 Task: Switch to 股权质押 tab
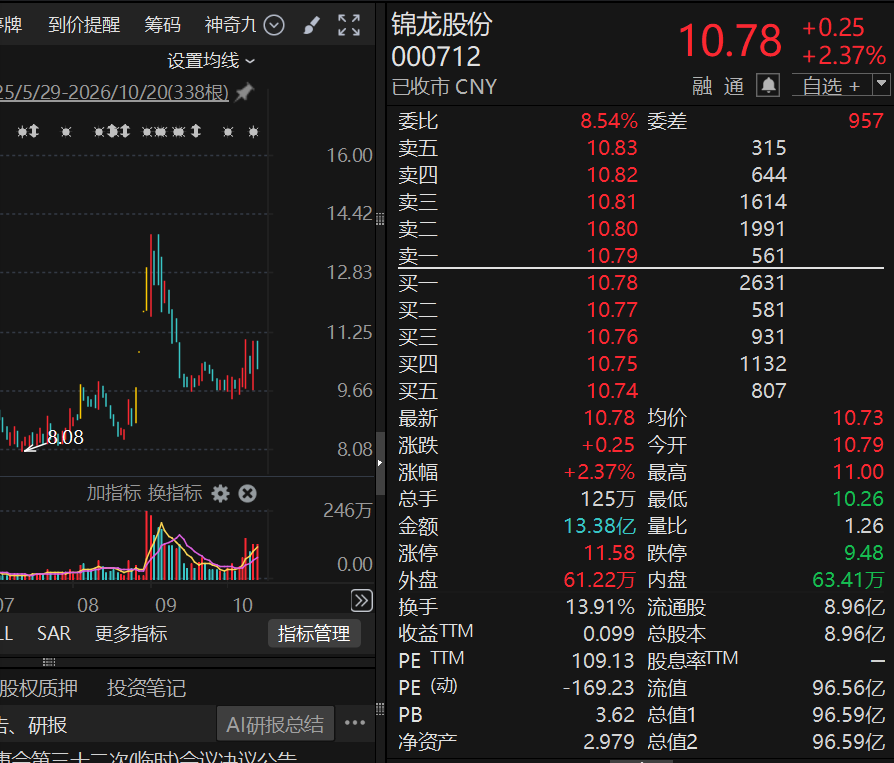39,688
